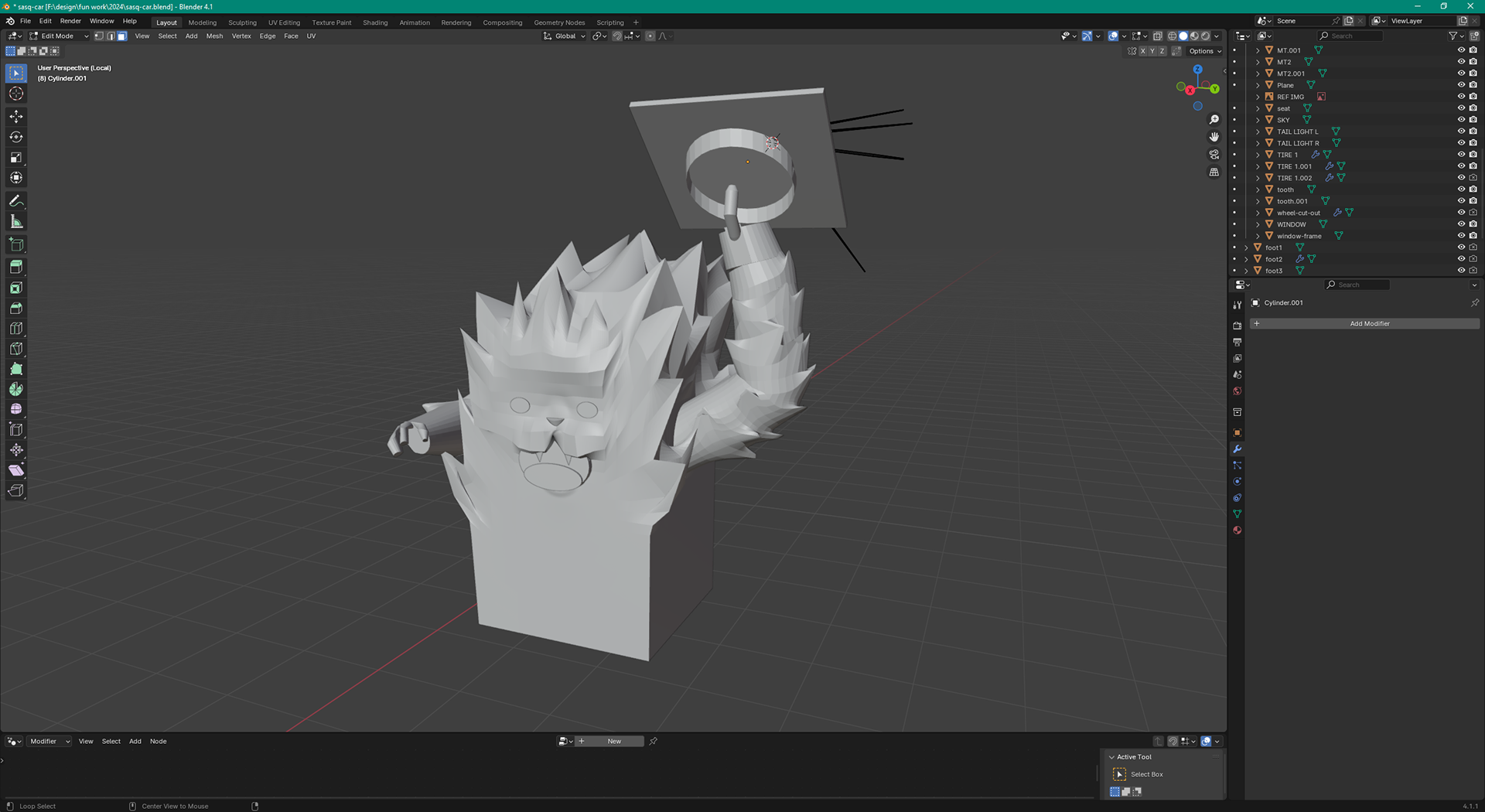Select the Knife tool
The image size is (1485, 812).
[x=16, y=349]
